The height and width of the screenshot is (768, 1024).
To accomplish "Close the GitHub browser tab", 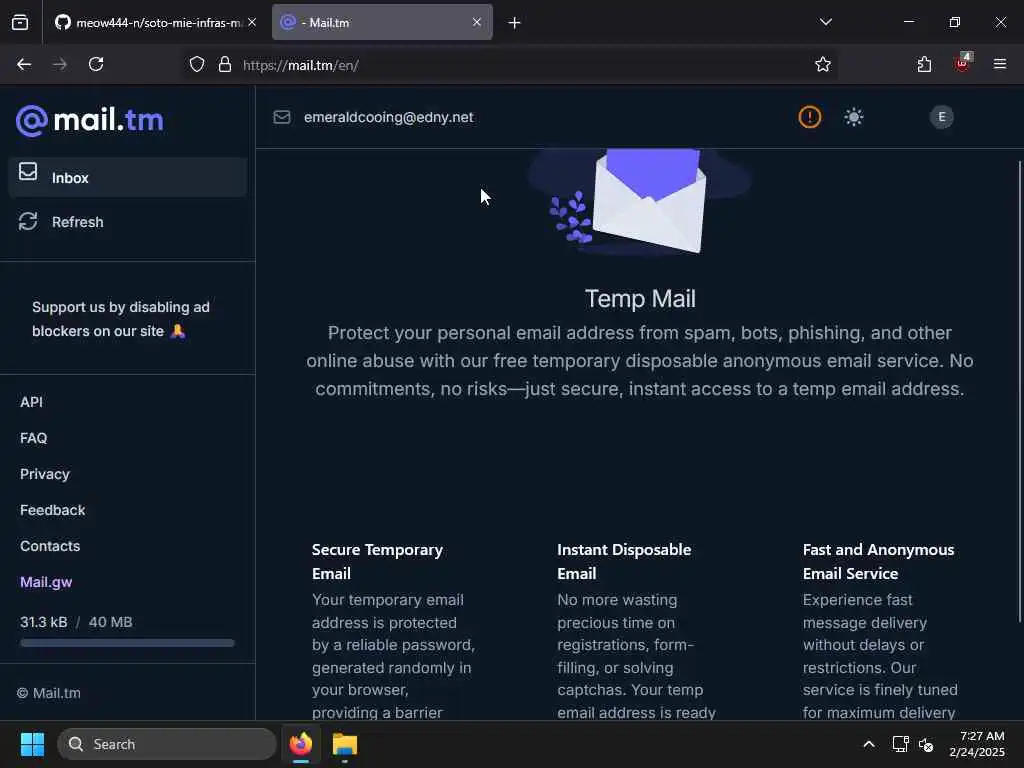I will 252,22.
